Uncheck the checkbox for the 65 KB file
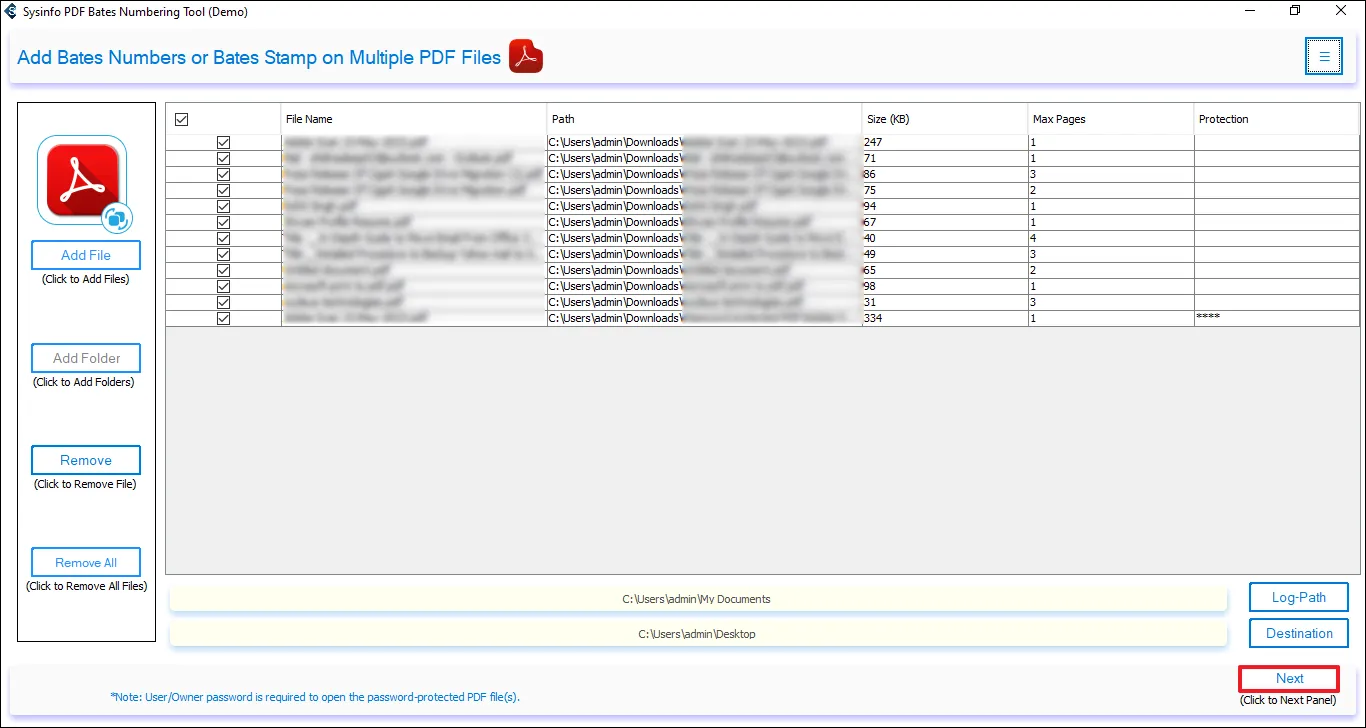 [223, 271]
